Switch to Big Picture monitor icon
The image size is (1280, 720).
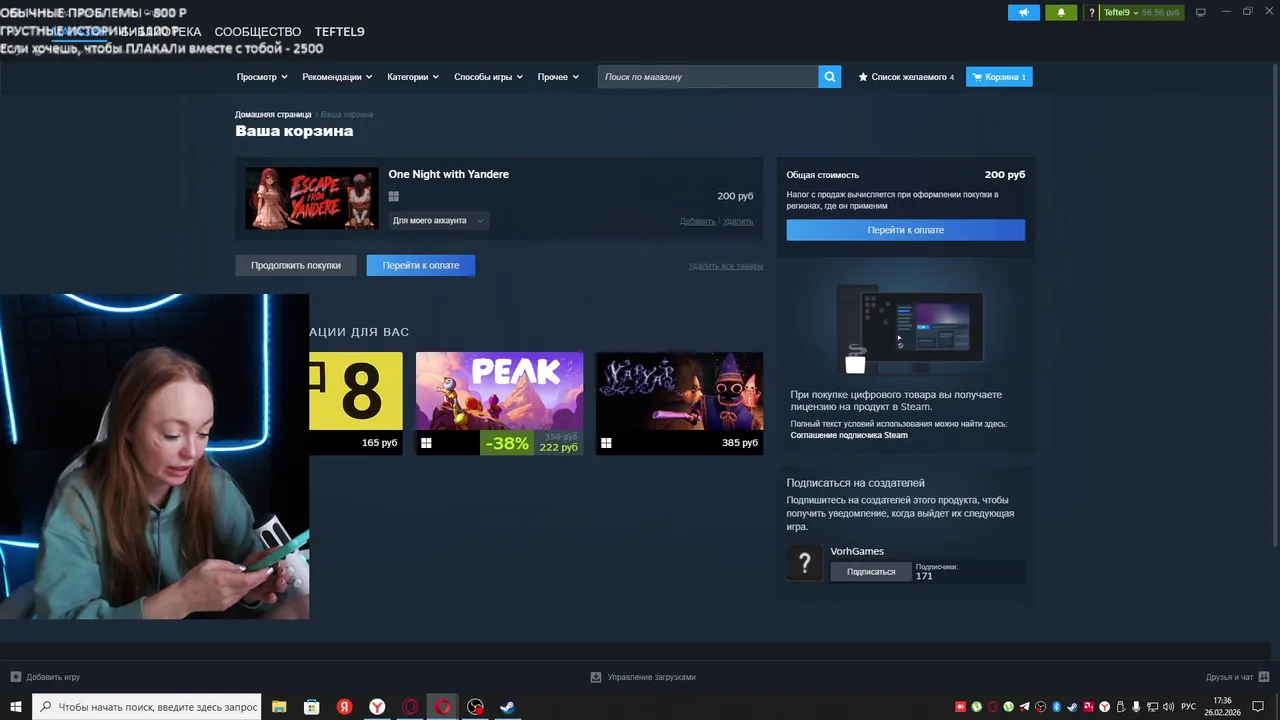click(1201, 12)
